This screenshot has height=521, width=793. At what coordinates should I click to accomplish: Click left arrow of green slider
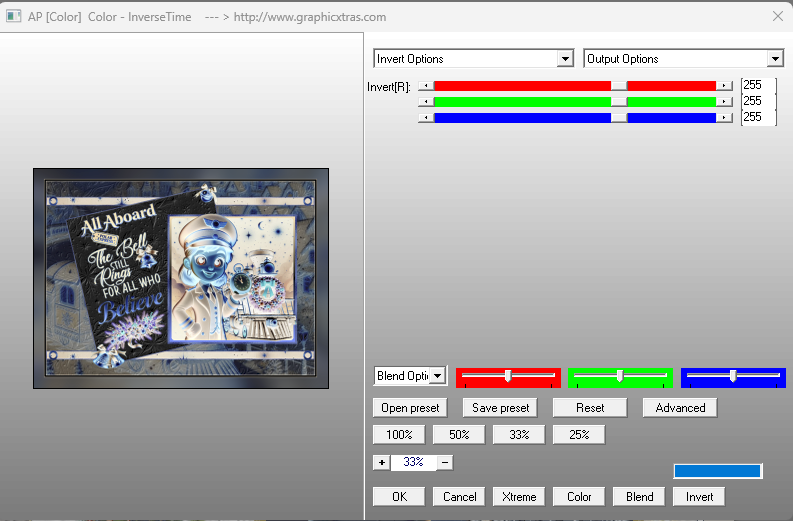pyautogui.click(x=426, y=101)
